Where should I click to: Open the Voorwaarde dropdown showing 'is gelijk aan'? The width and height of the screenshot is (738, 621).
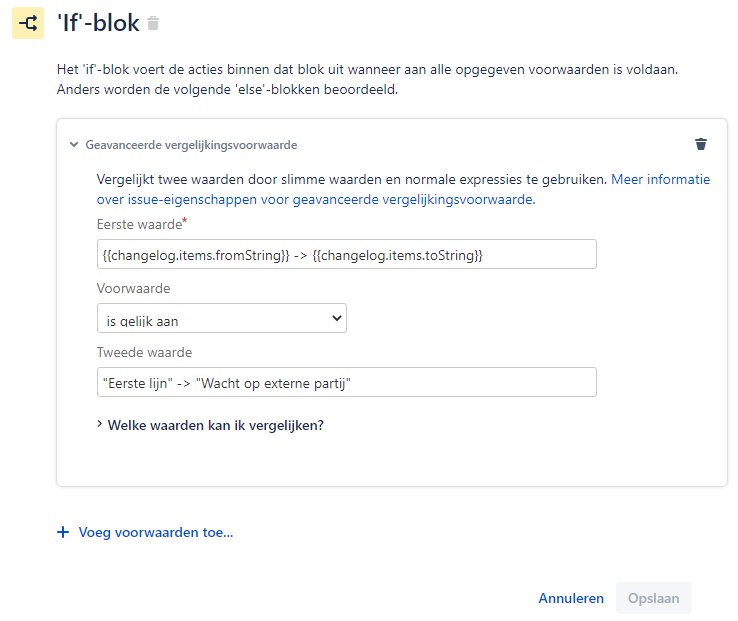(222, 318)
